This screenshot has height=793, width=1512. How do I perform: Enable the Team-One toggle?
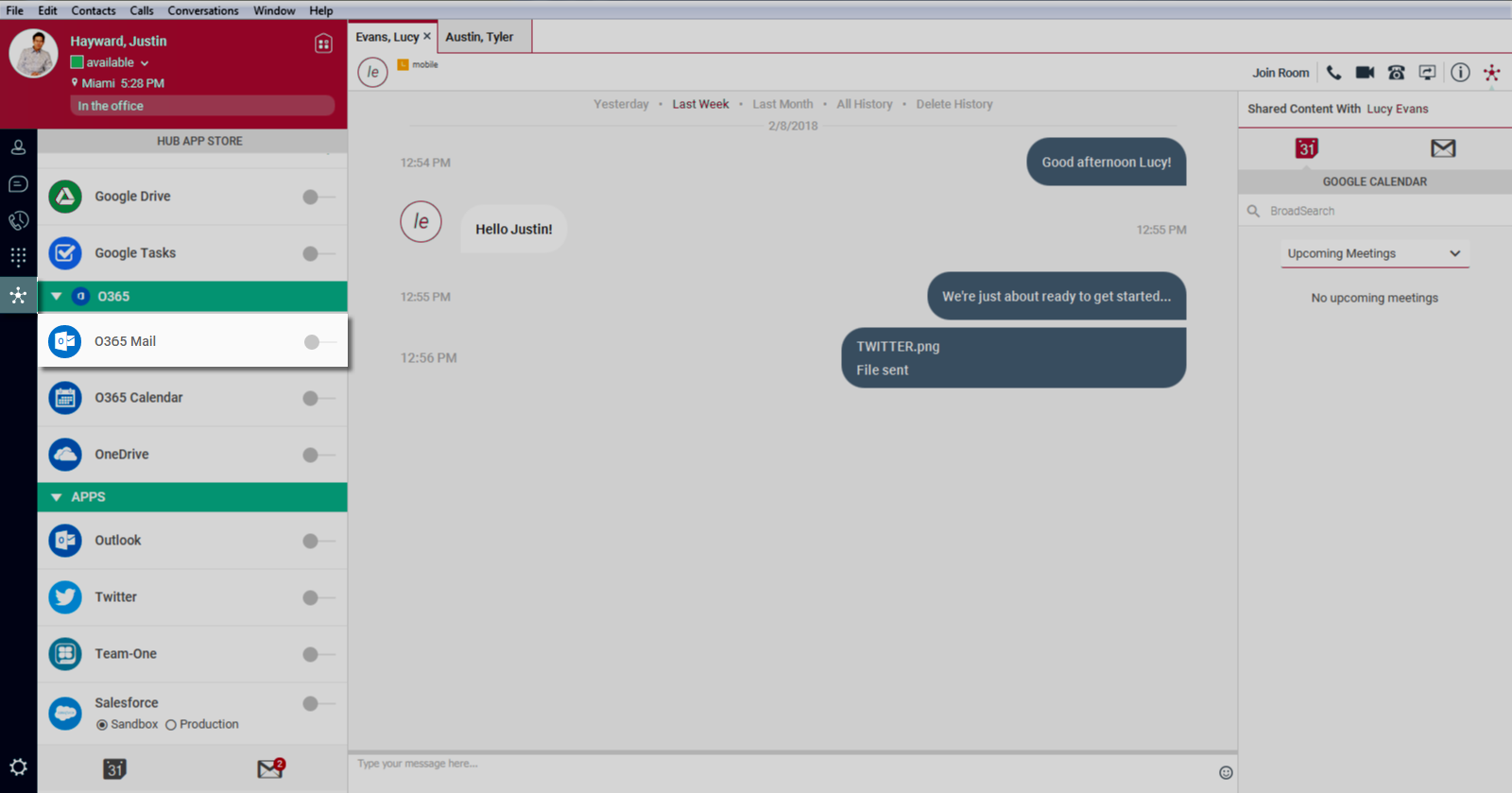click(x=318, y=654)
